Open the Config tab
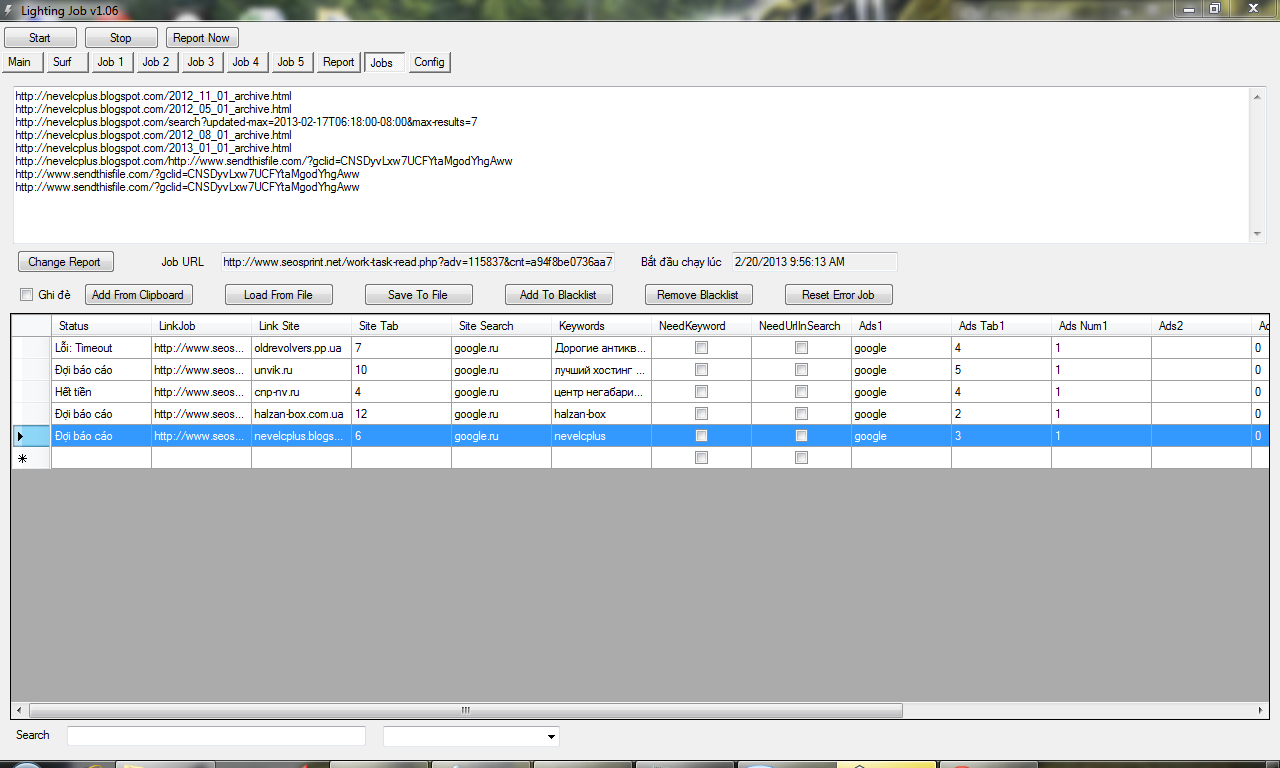The height and width of the screenshot is (768, 1280). point(430,62)
